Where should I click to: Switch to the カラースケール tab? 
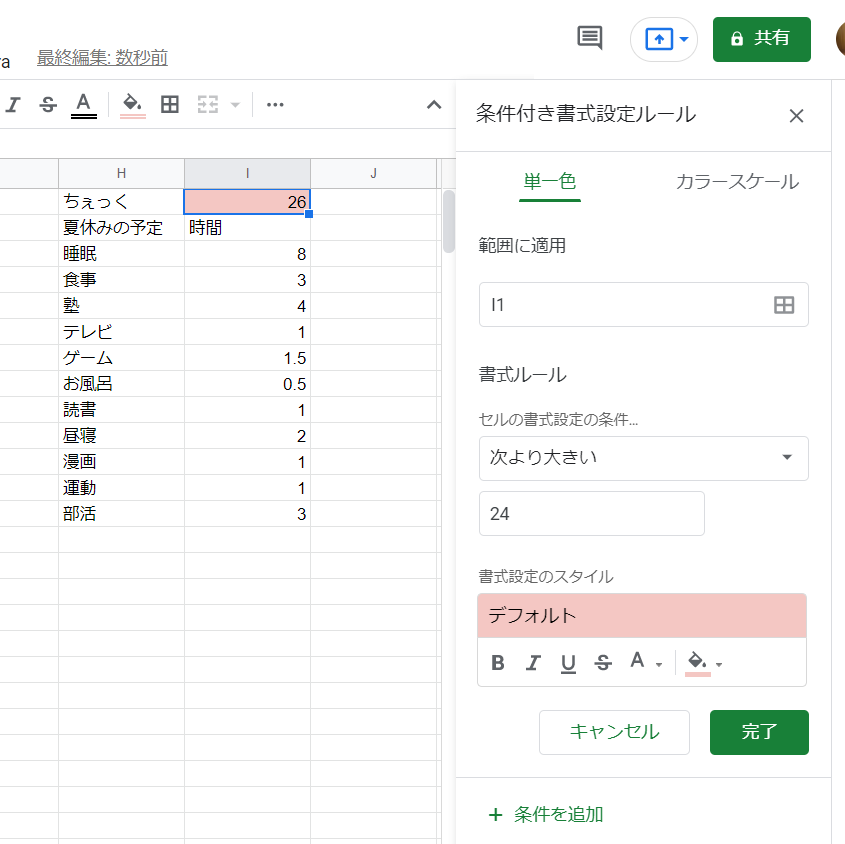[x=736, y=181]
